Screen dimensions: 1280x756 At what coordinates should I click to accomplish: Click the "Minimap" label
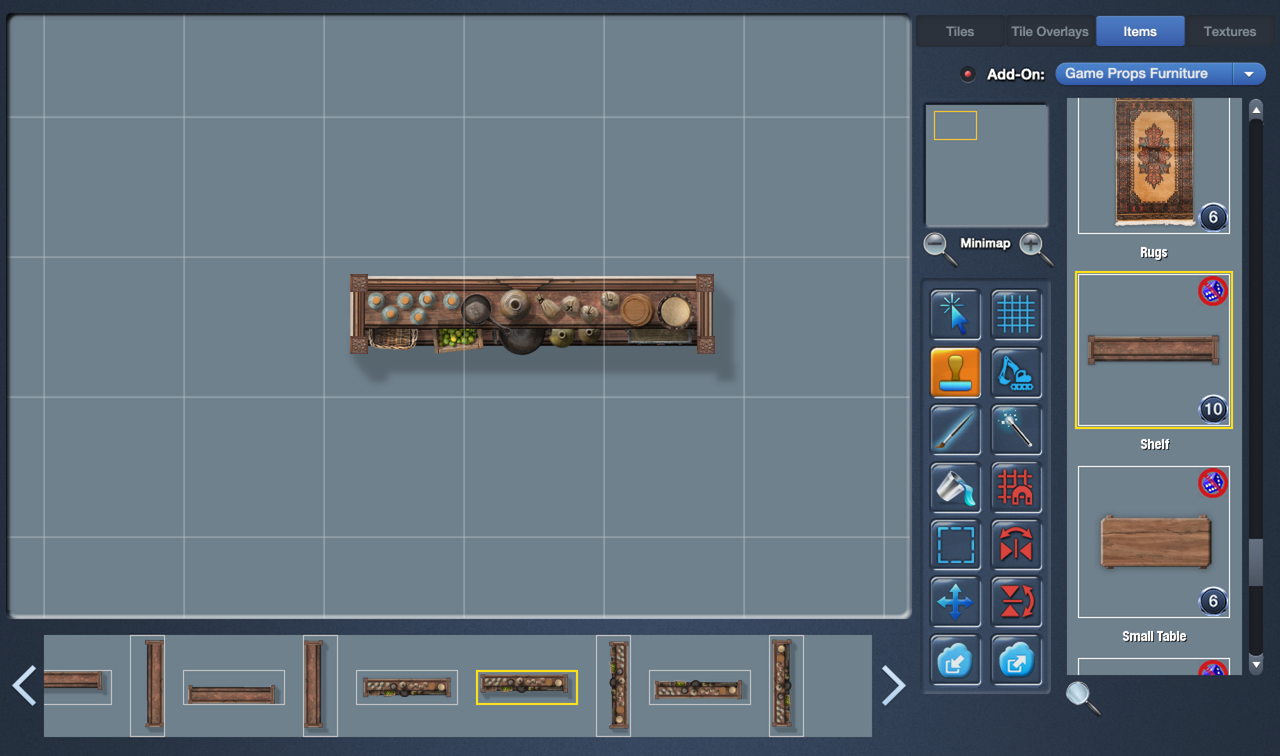(x=985, y=243)
